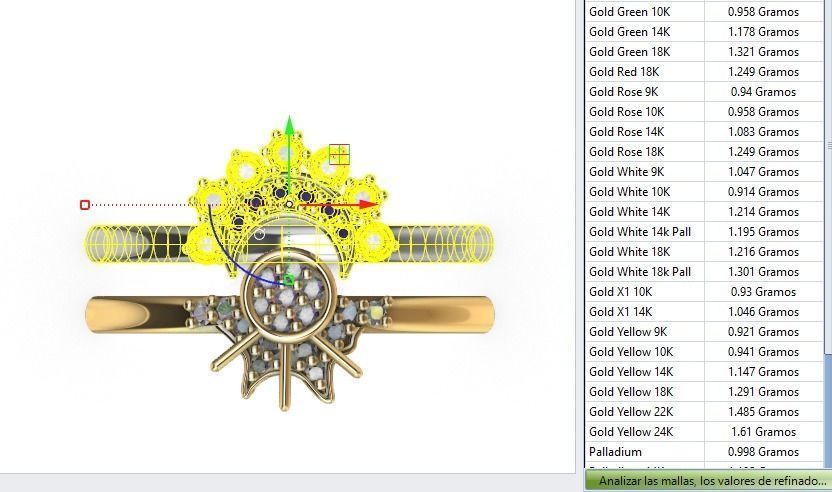The width and height of the screenshot is (832, 492).
Task: Select the 'Gold White 9K' row
Action: coord(704,172)
